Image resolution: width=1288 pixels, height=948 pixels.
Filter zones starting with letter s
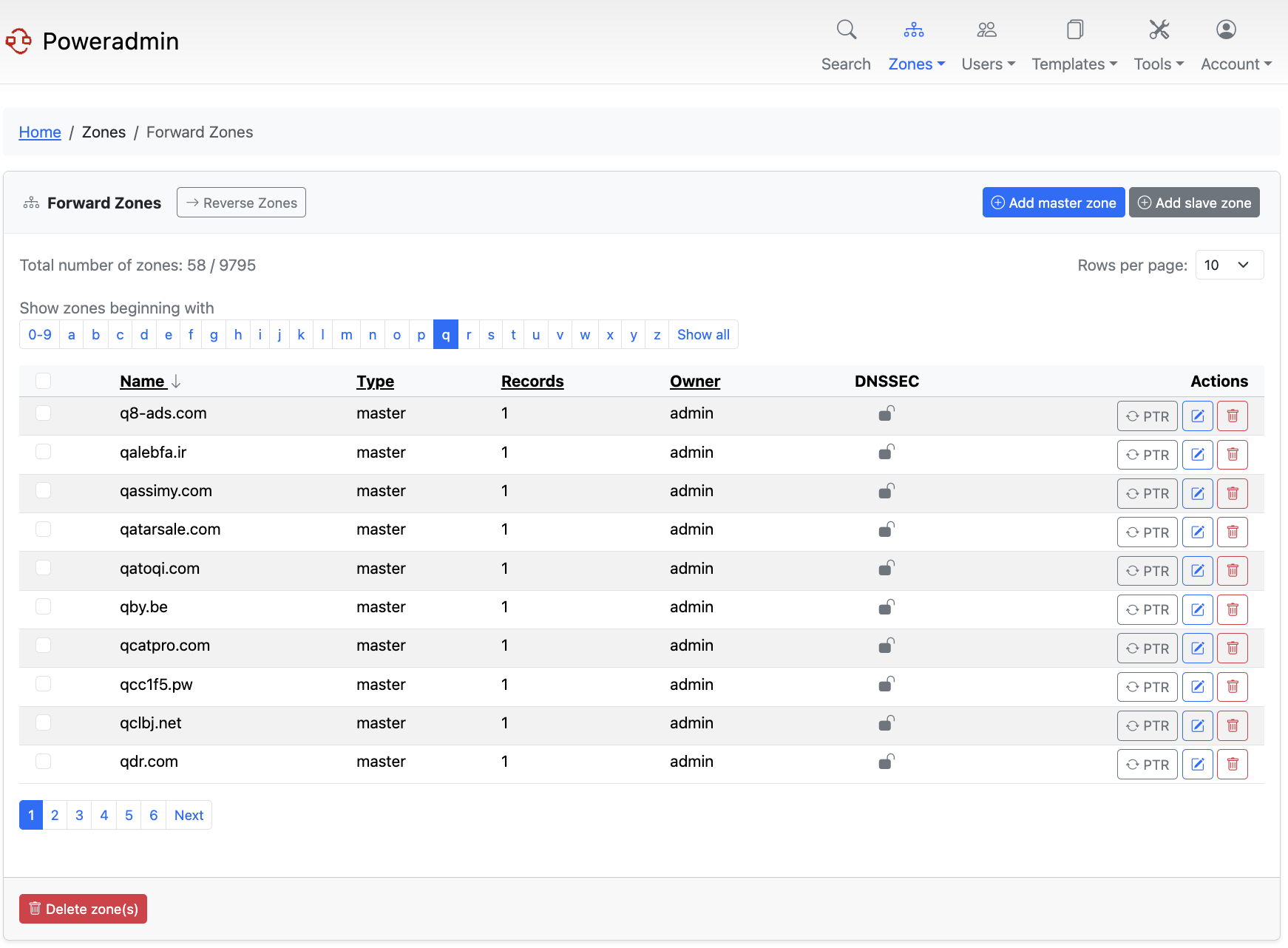491,334
